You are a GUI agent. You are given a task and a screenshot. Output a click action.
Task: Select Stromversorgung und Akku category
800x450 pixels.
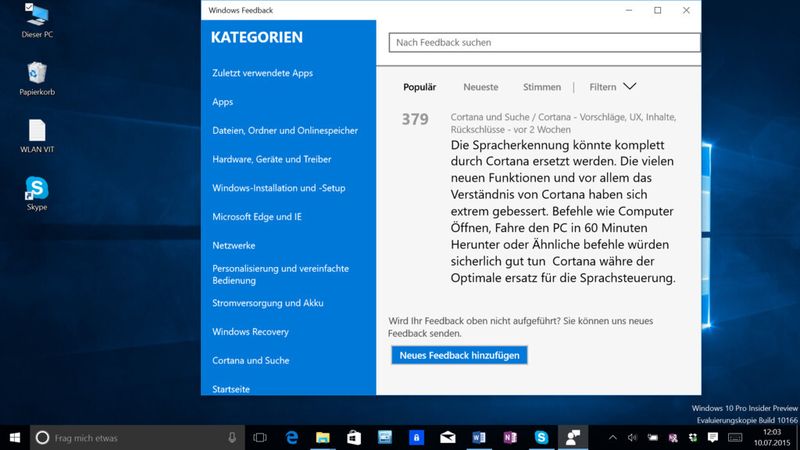pos(267,303)
